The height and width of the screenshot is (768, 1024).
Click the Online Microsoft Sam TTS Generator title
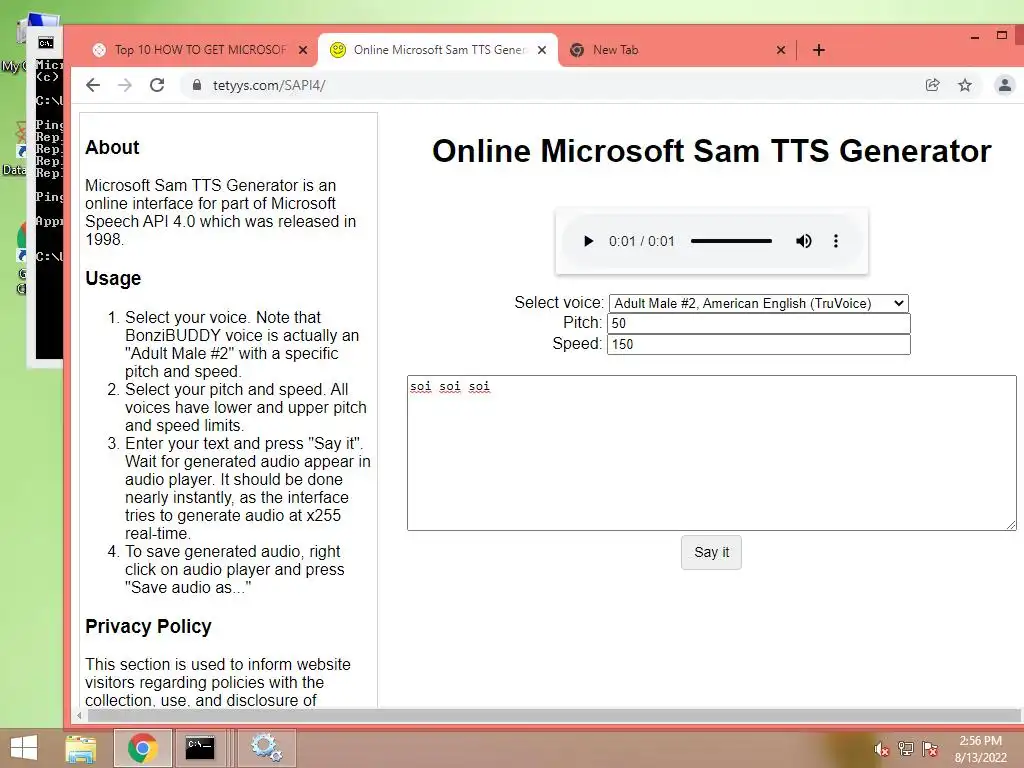tap(711, 151)
